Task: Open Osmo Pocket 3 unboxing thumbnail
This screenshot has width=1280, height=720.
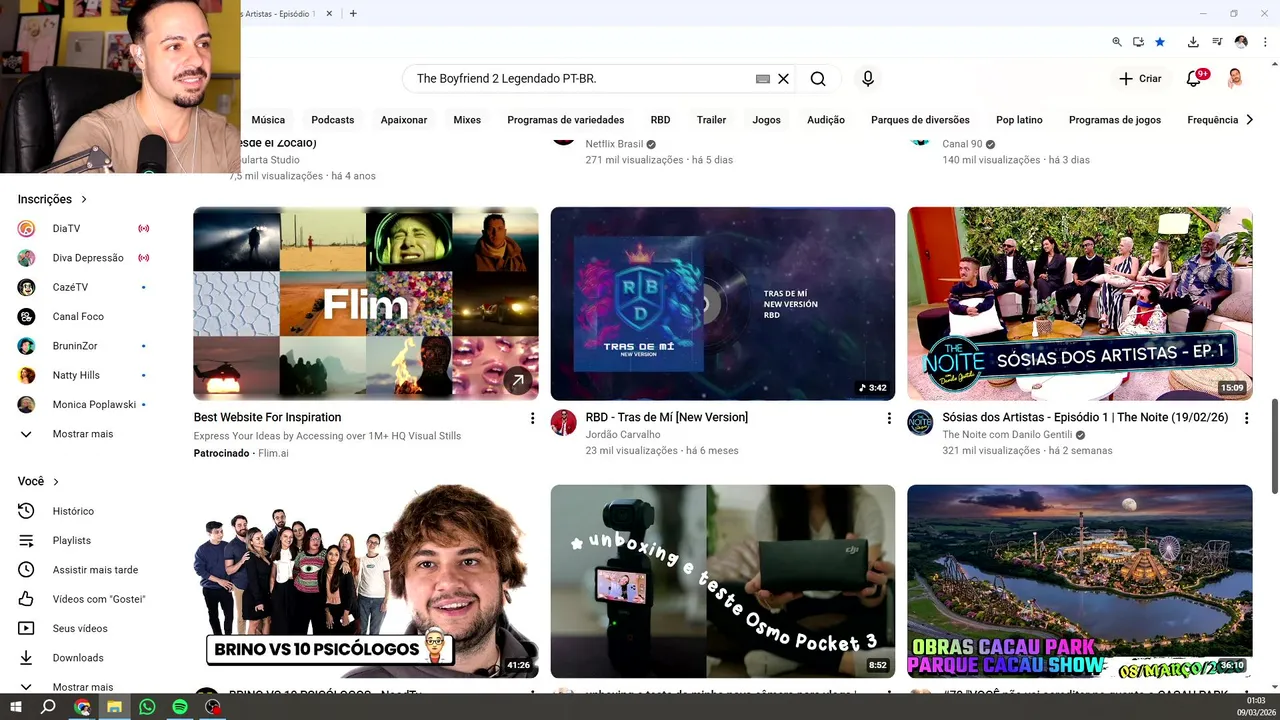Action: point(723,581)
